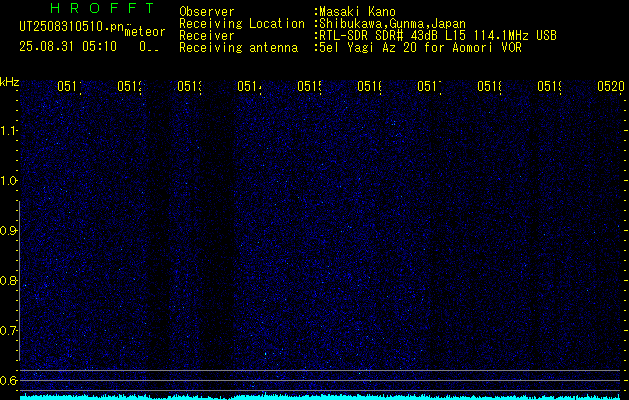
Task: Click the 0518 time marker
Action: point(489,86)
